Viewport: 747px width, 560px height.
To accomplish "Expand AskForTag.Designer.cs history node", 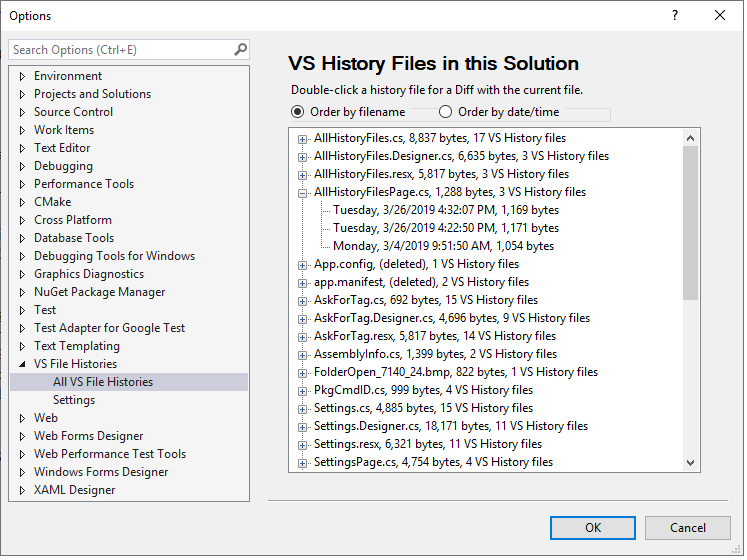I will pos(302,319).
